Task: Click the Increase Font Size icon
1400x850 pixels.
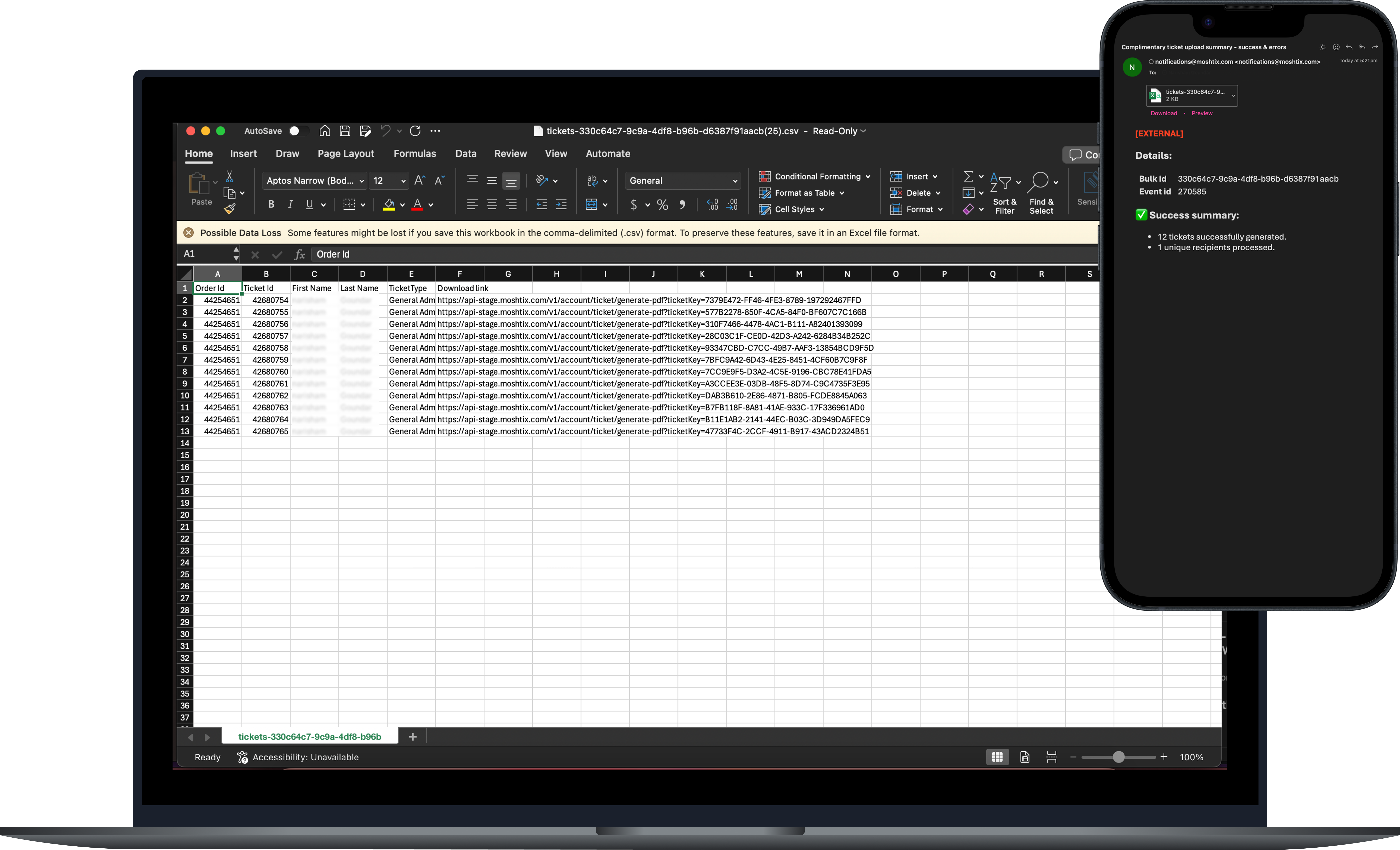Action: 420,181
